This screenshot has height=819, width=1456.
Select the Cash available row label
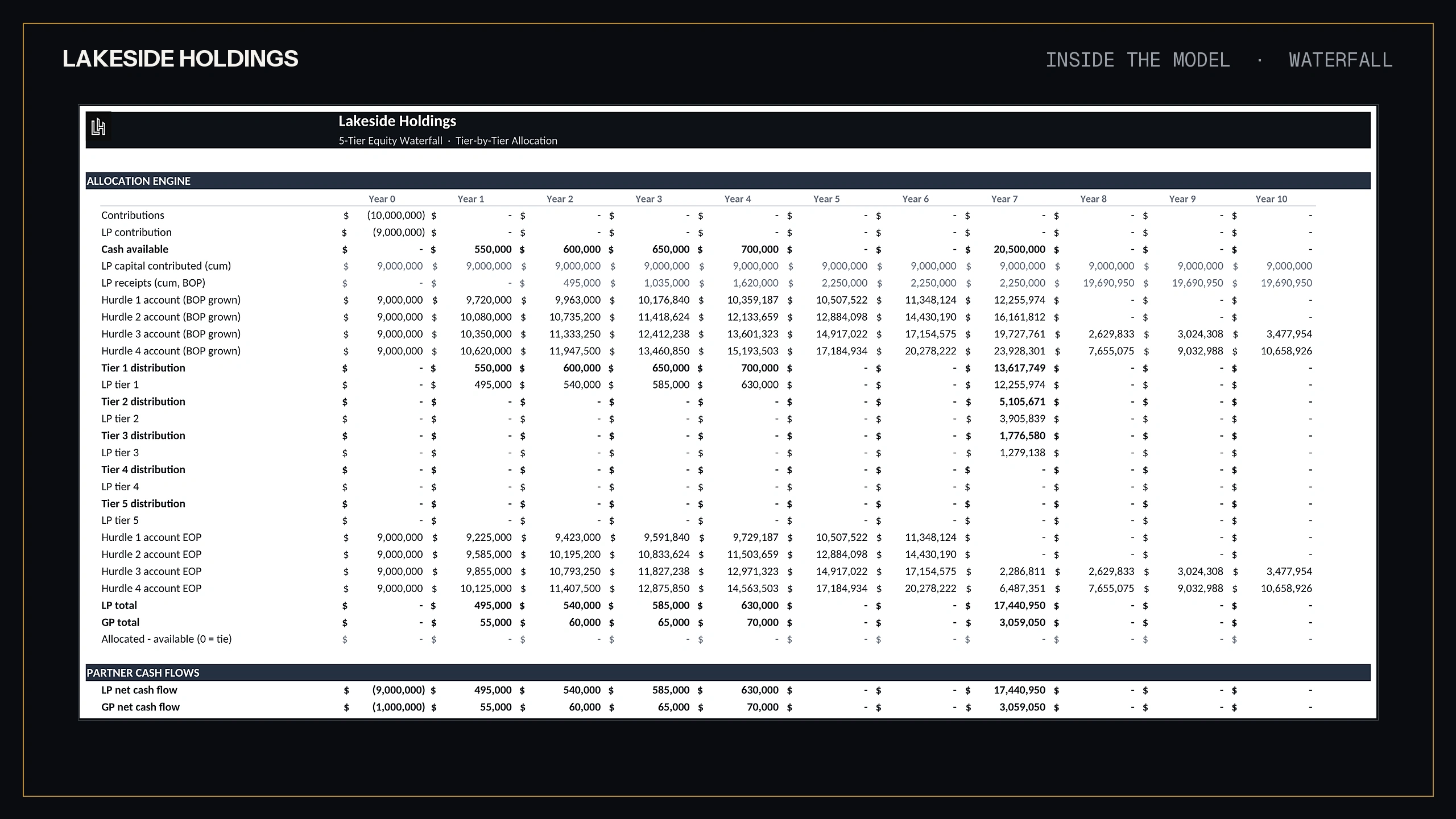135,250
